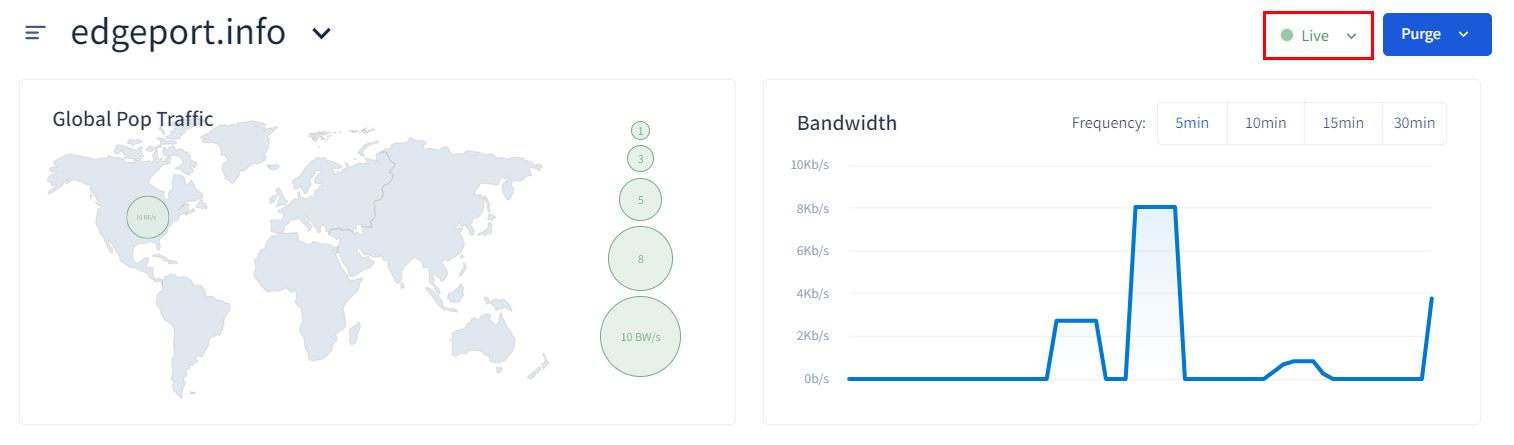Open the Live status dropdown
1514x445 pixels.
point(1351,36)
